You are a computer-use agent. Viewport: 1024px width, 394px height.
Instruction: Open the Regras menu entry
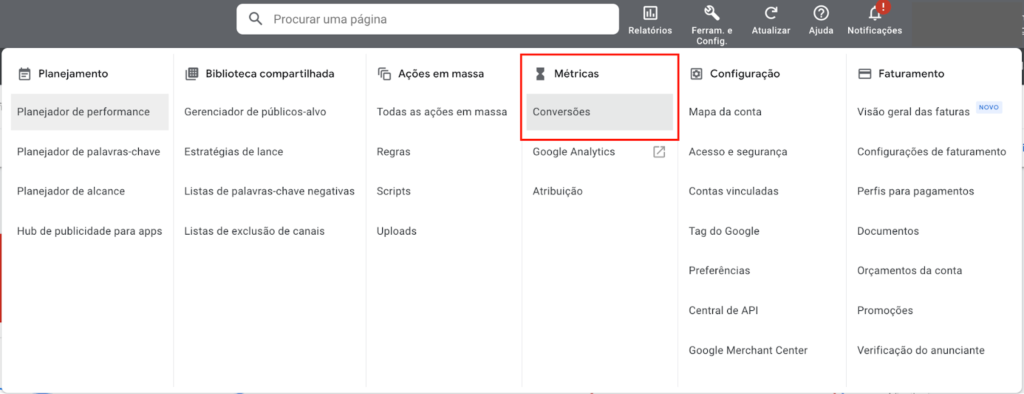(x=393, y=152)
